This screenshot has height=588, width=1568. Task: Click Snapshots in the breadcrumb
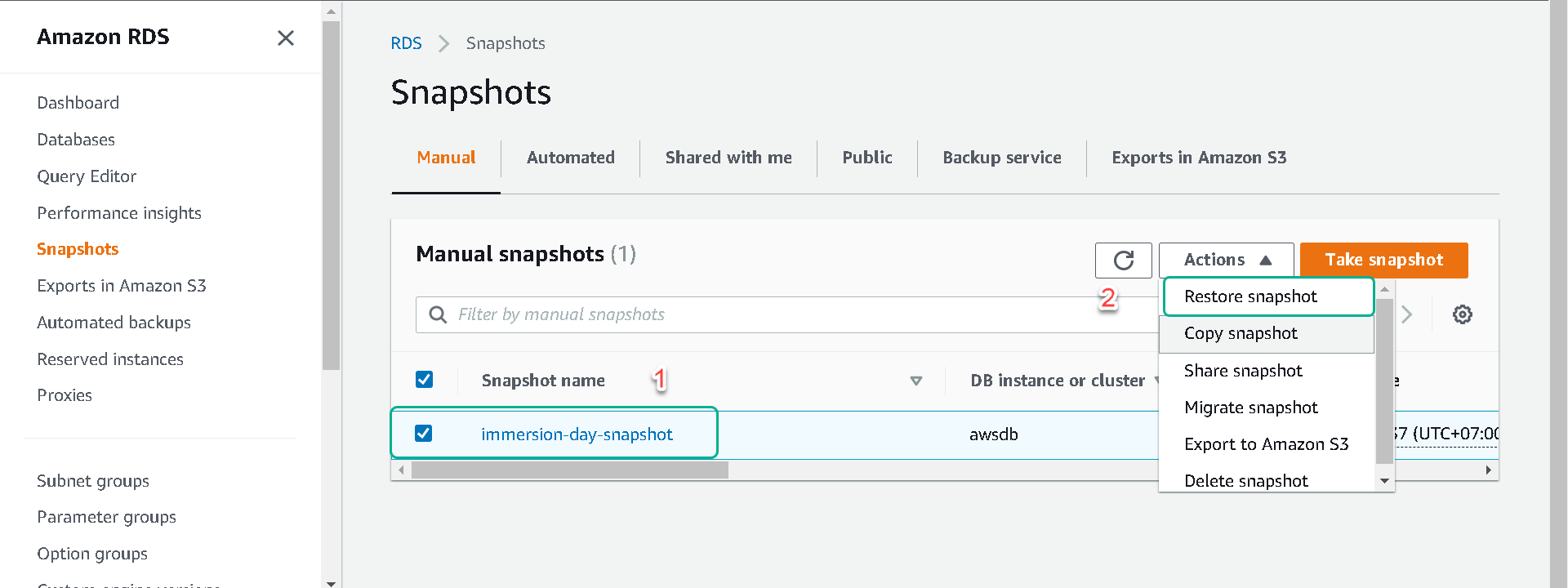[x=506, y=43]
